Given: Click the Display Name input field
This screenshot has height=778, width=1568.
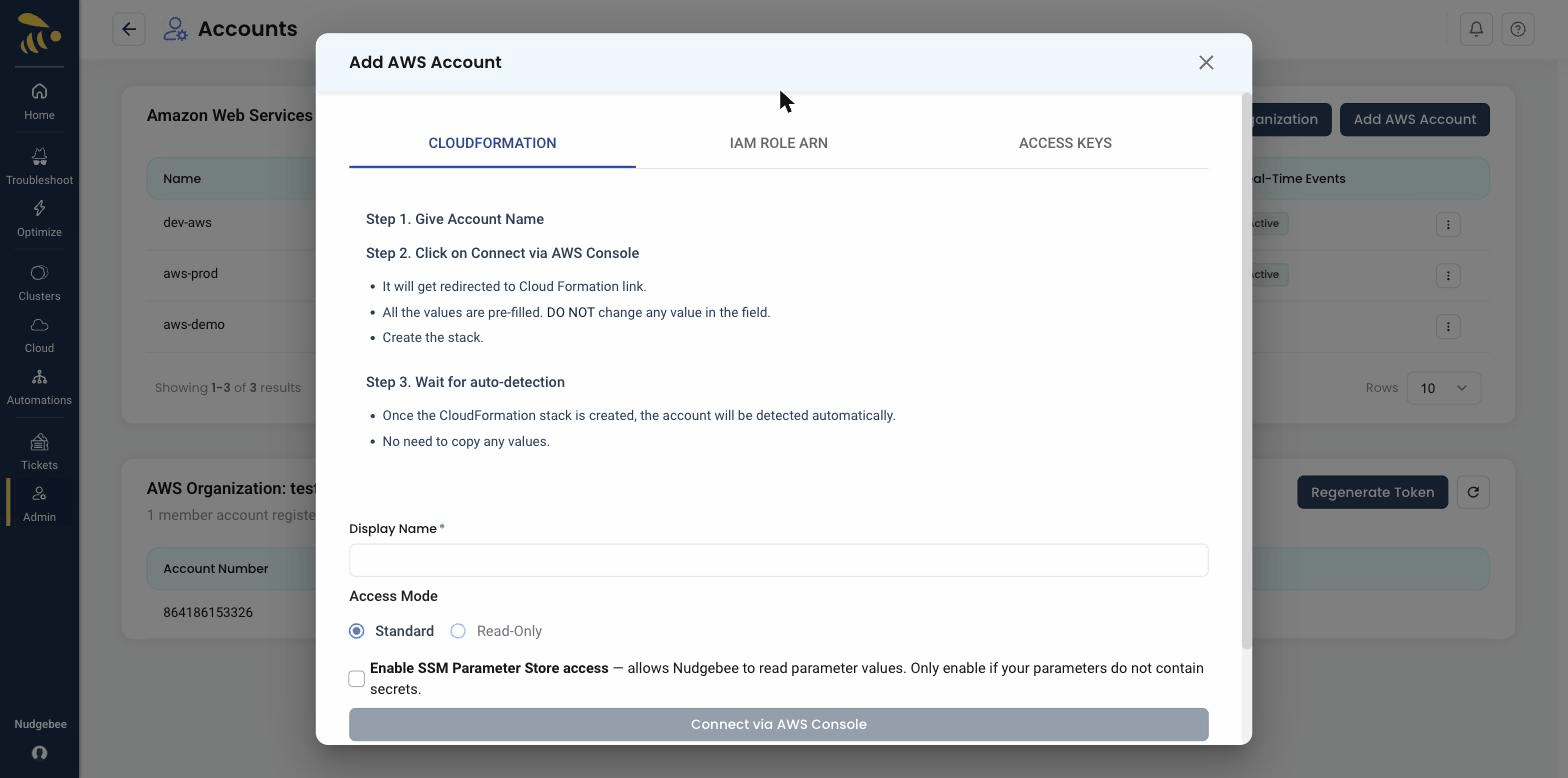Looking at the screenshot, I should 779,560.
